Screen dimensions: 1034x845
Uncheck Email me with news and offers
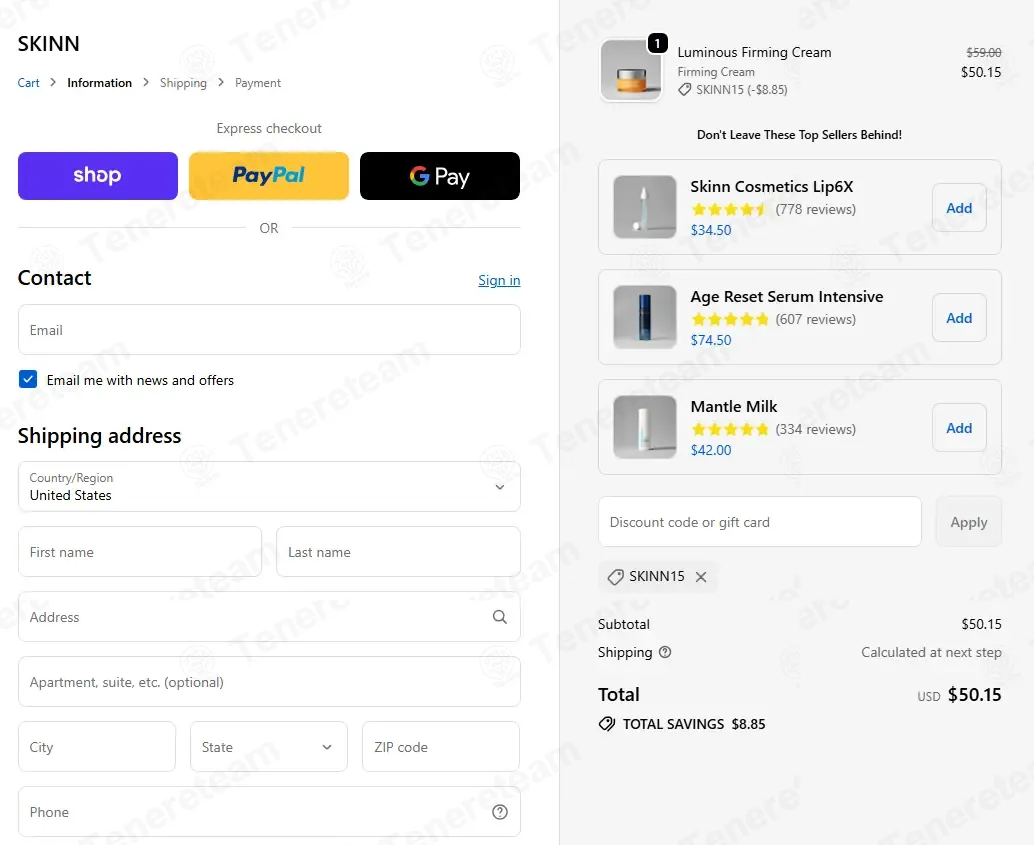[28, 379]
